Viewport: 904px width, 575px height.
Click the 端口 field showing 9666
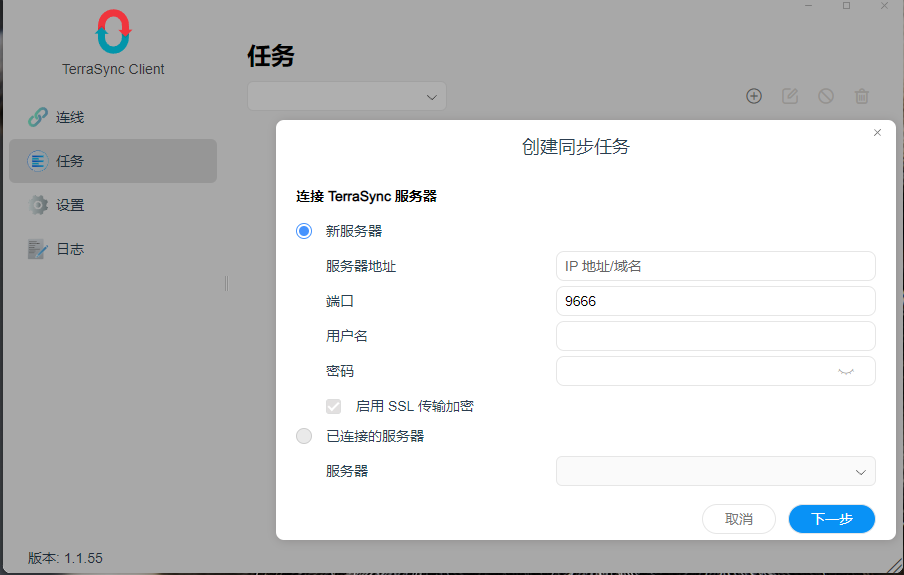[x=715, y=301]
